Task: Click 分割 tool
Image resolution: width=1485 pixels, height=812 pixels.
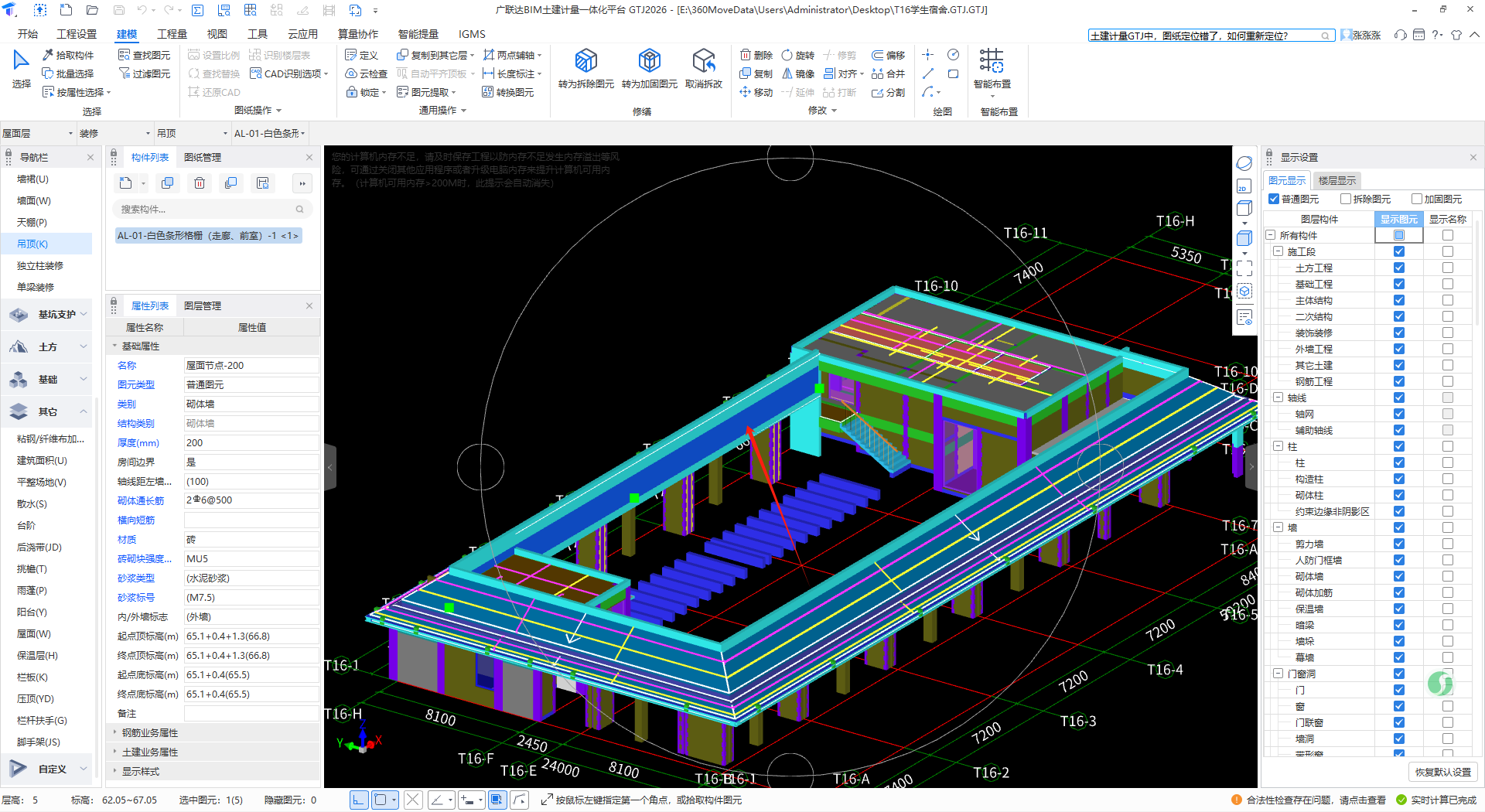Action: tap(888, 92)
